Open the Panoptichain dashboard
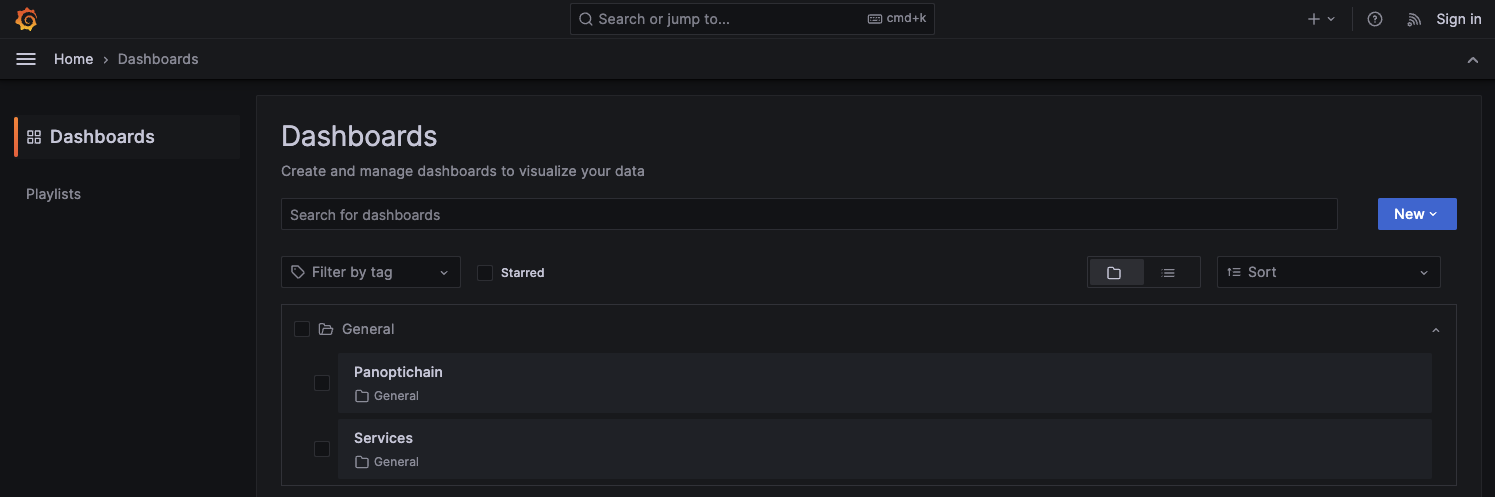The height and width of the screenshot is (497, 1495). (398, 372)
